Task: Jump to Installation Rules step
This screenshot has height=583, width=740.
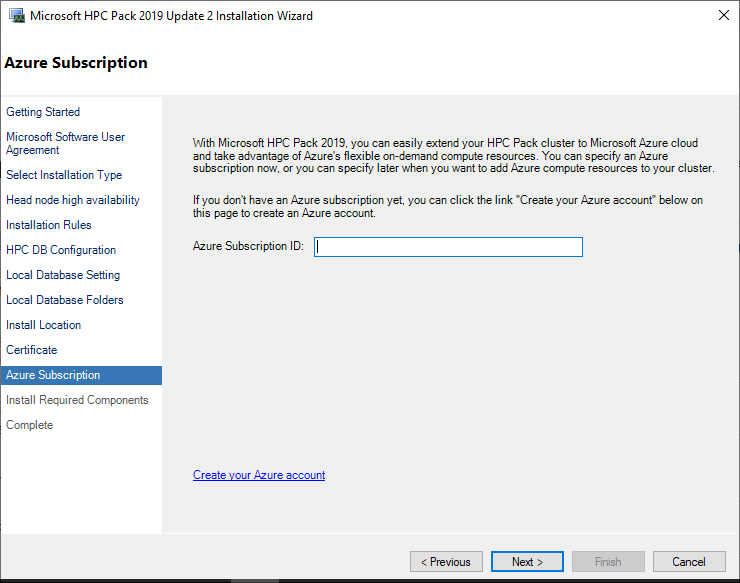Action: [x=49, y=225]
